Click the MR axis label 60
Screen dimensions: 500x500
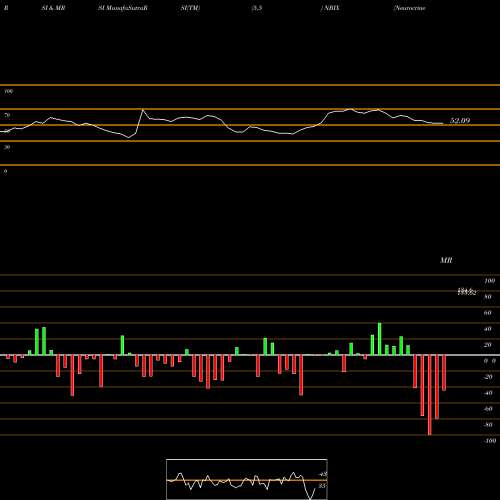click(487, 313)
